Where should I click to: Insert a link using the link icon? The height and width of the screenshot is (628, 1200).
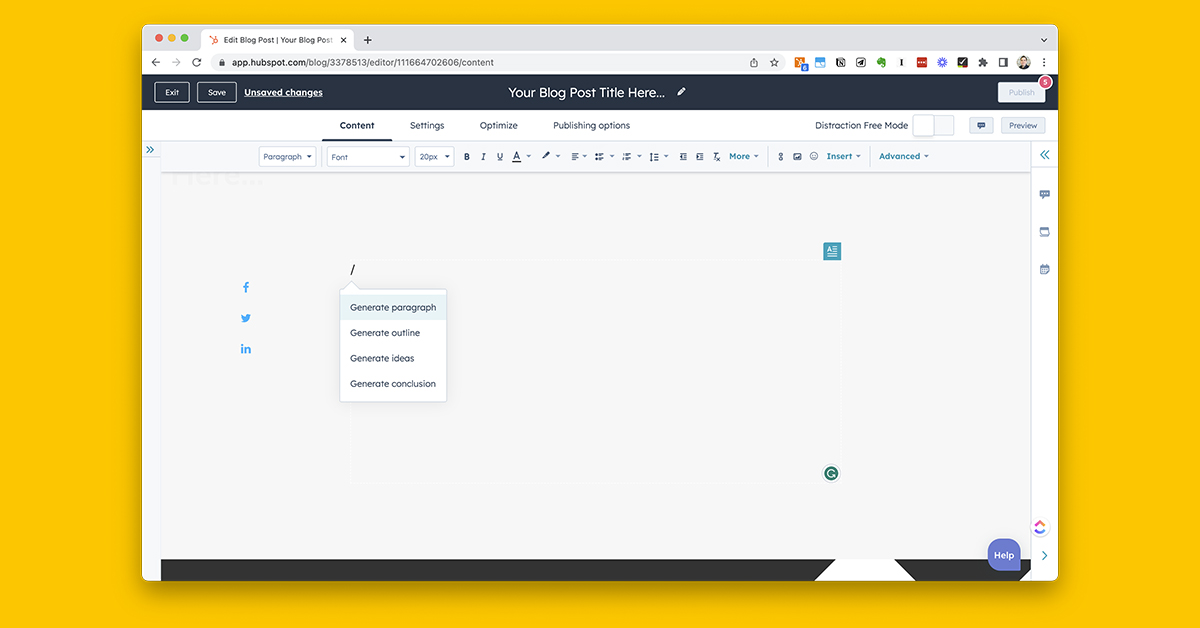(x=781, y=157)
